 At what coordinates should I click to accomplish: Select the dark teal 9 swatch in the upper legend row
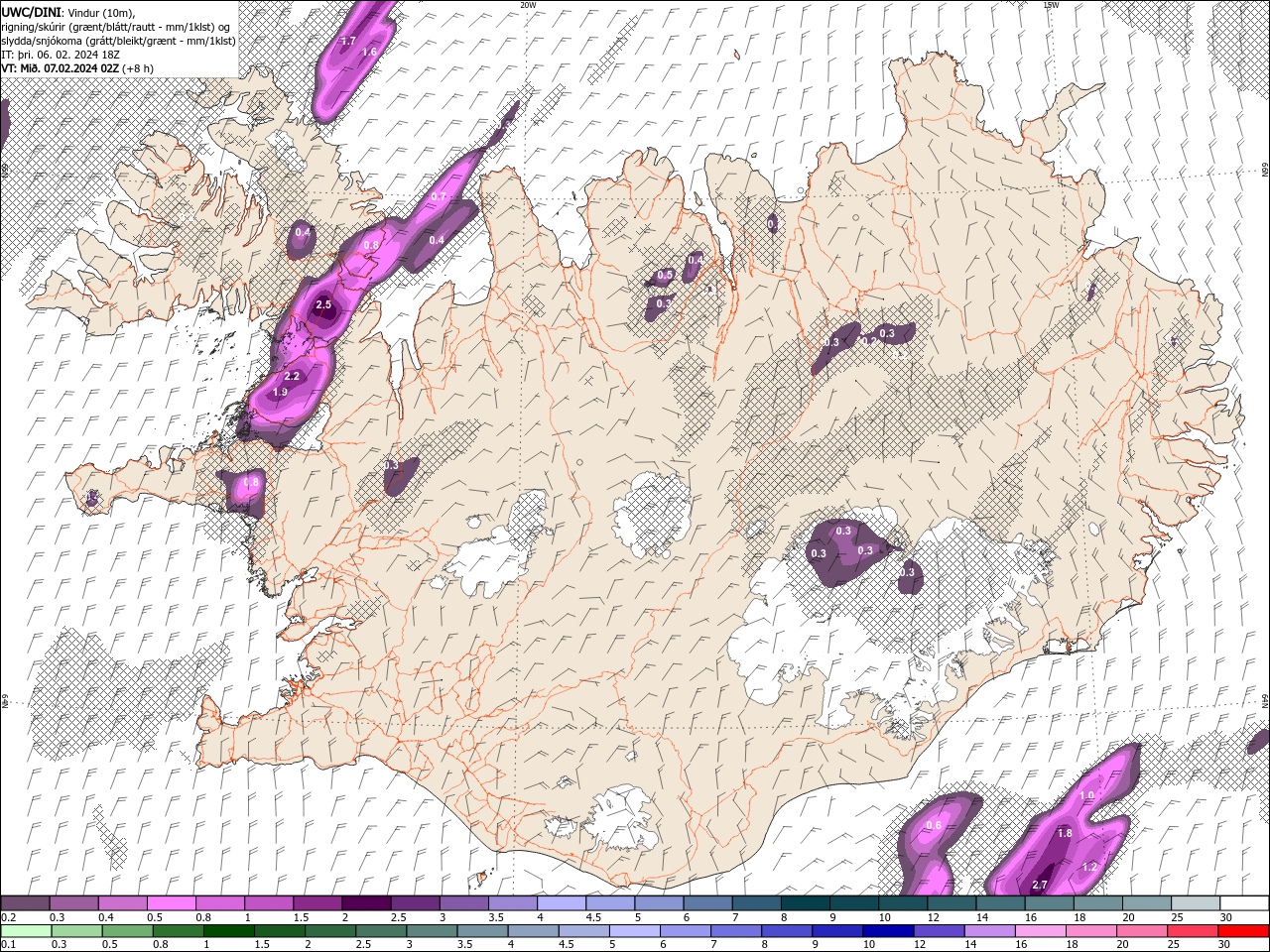pyautogui.click(x=854, y=903)
